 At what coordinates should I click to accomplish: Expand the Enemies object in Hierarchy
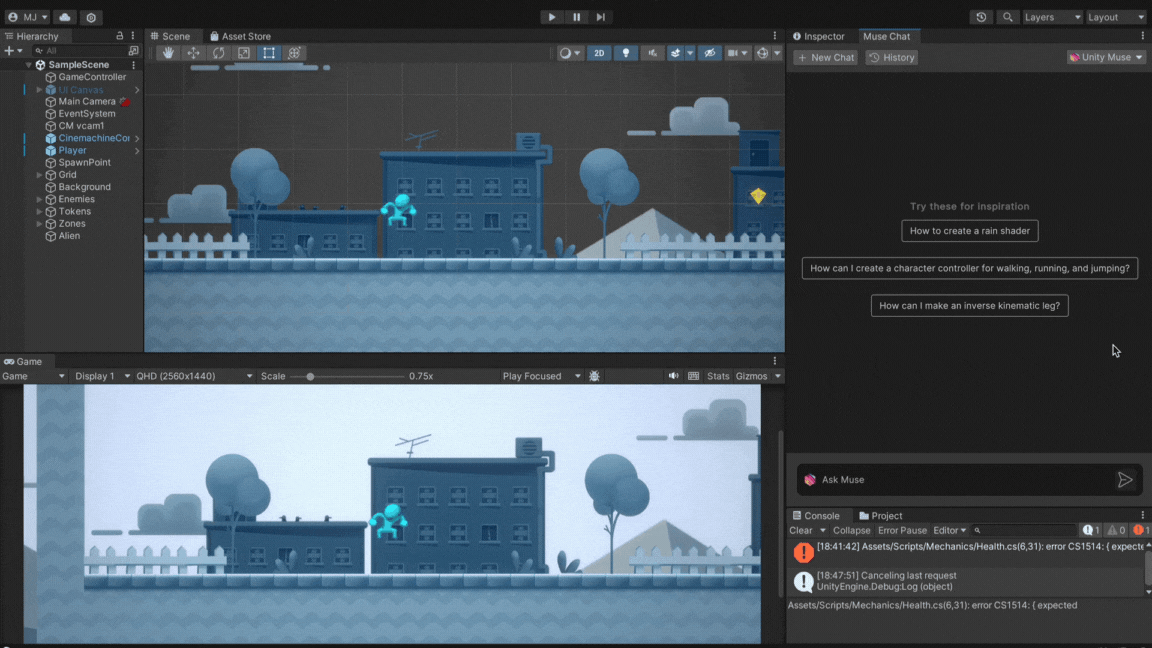click(x=40, y=199)
